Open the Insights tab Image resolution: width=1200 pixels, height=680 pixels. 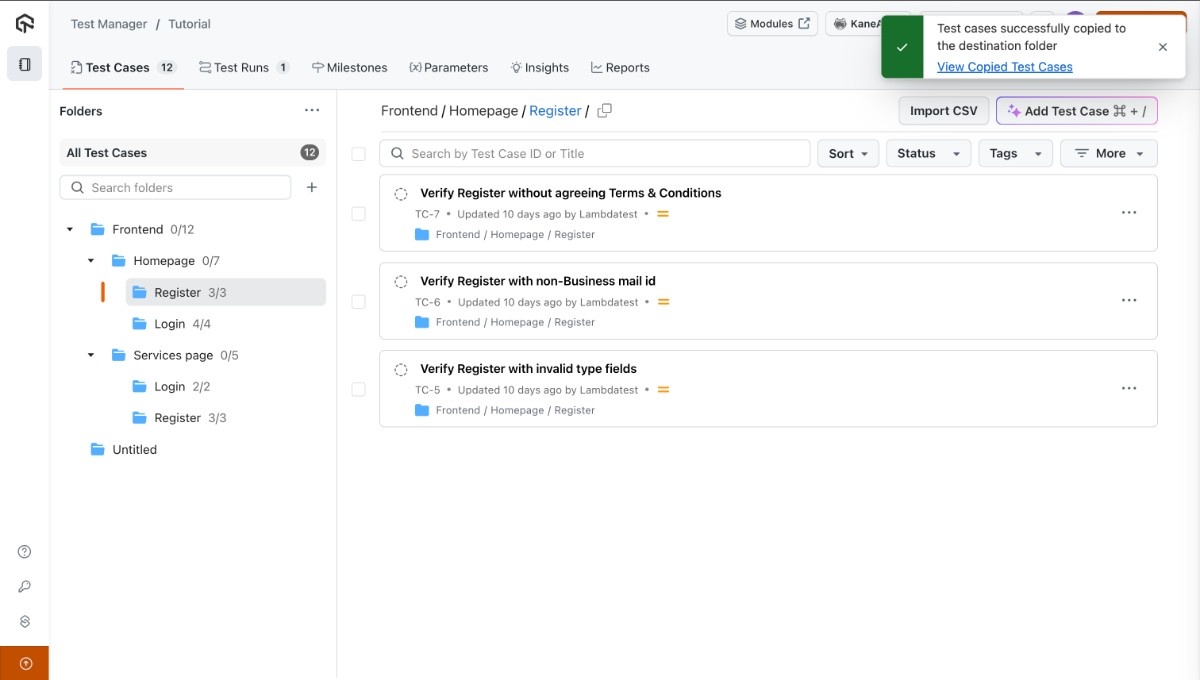pos(539,68)
